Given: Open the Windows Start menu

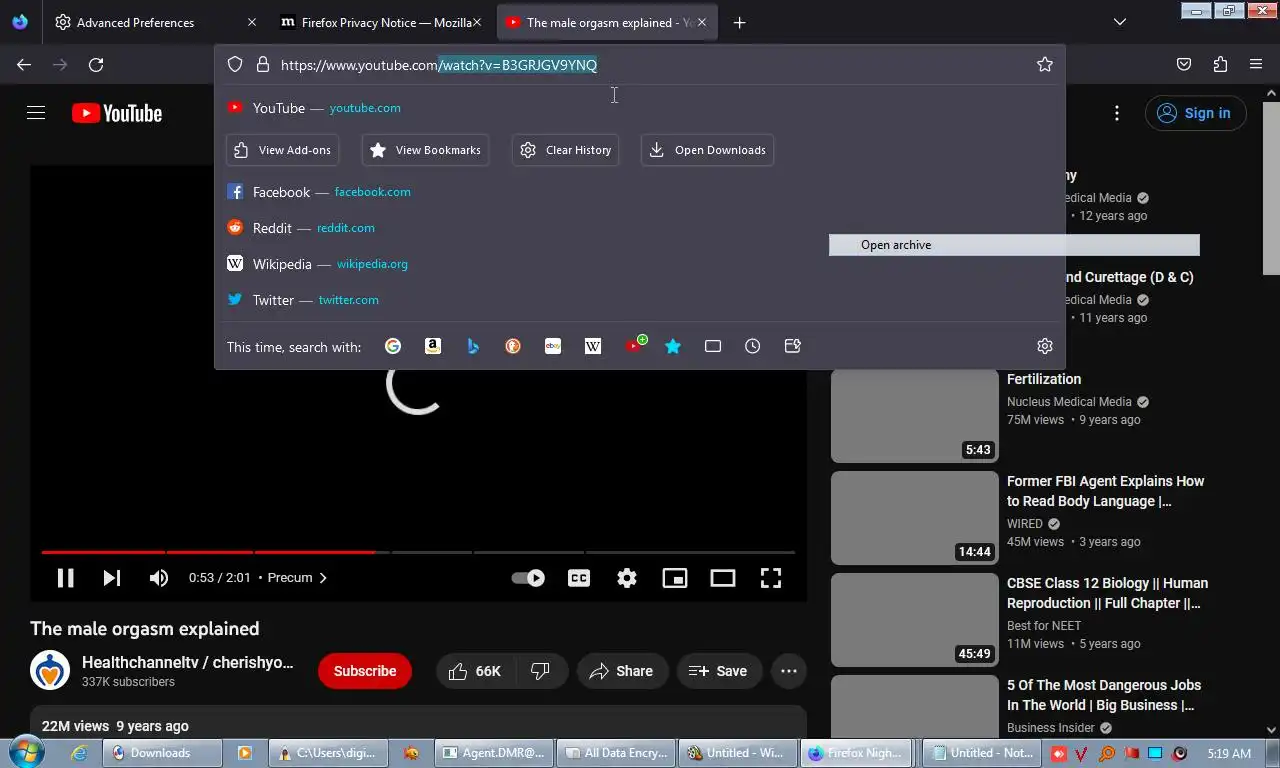Looking at the screenshot, I should pyautogui.click(x=25, y=752).
